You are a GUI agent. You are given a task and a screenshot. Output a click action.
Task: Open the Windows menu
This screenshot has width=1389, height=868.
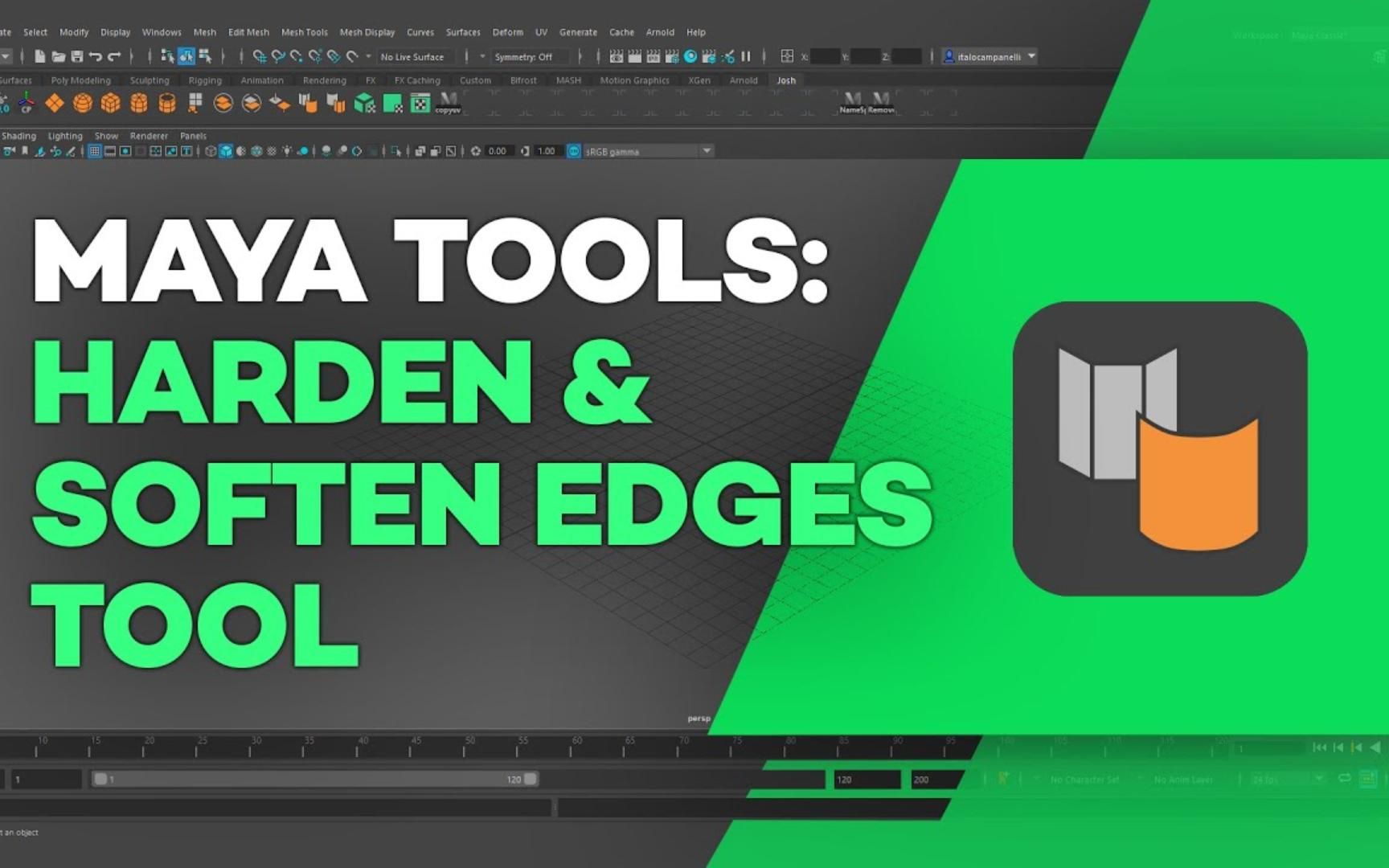[162, 32]
